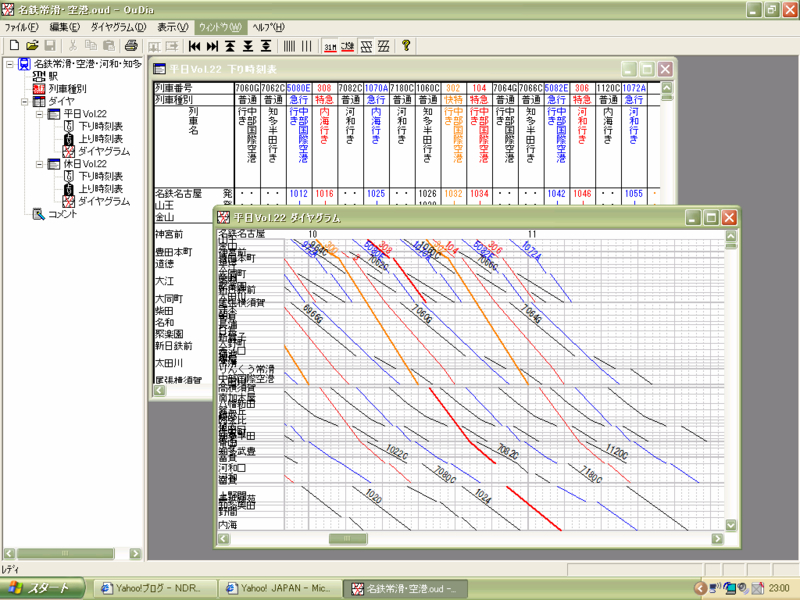The height and width of the screenshot is (600, 800).
Task: Switch to Yahoo! JAPAN taskbar window
Action: (x=277, y=588)
